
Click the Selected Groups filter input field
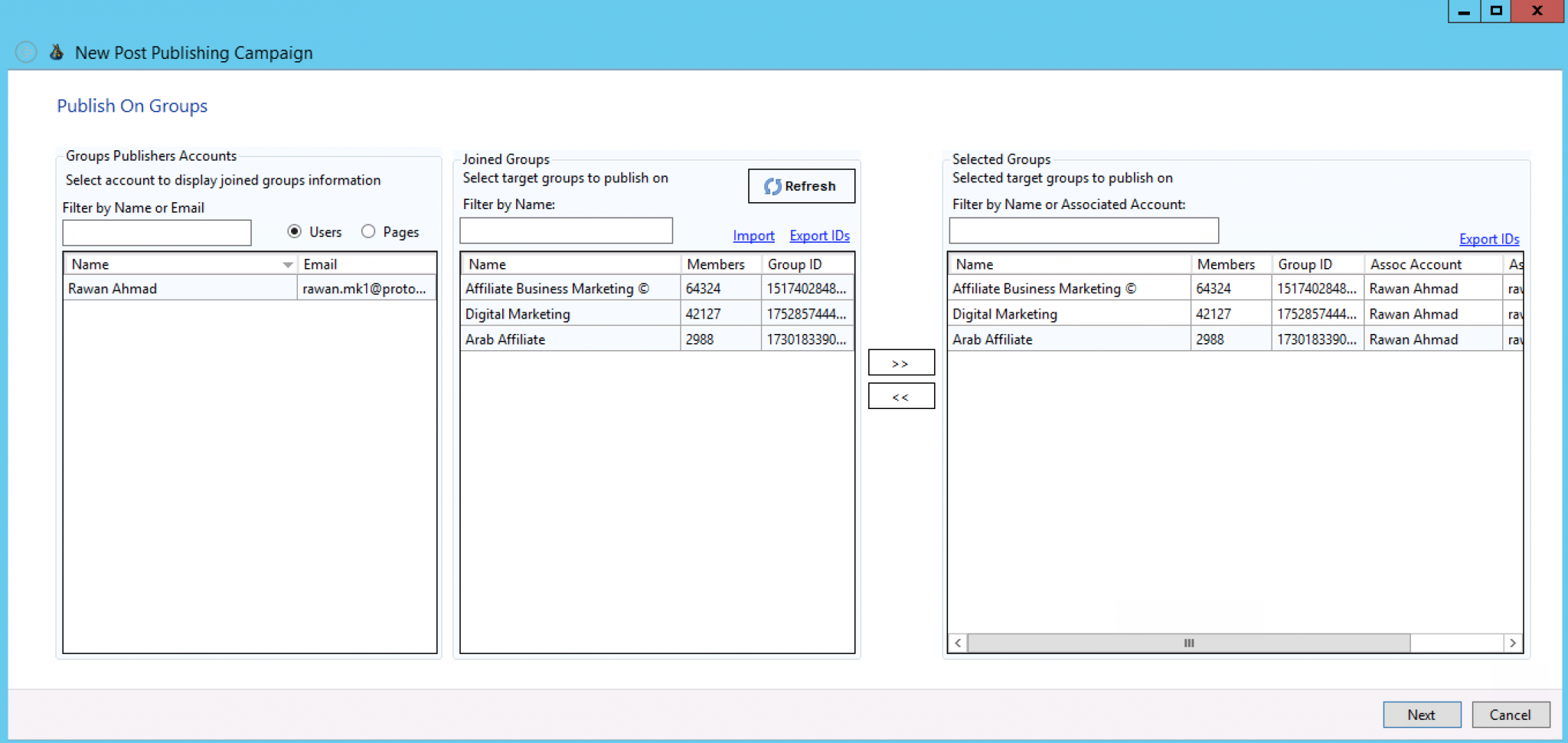coord(1083,231)
